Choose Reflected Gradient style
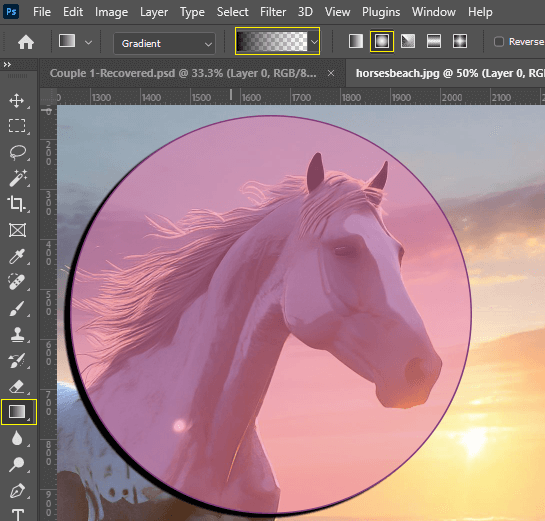Screen dimensions: 545x521 click(434, 41)
